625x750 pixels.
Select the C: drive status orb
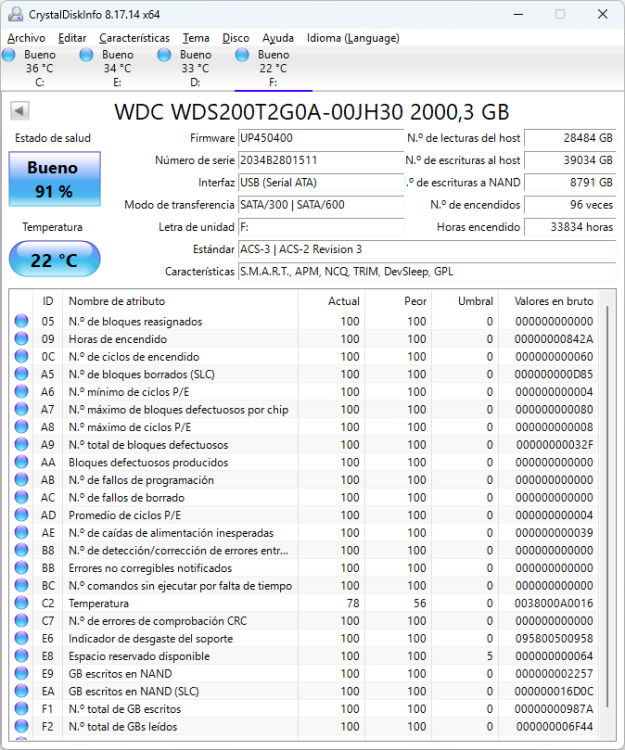tap(9, 55)
